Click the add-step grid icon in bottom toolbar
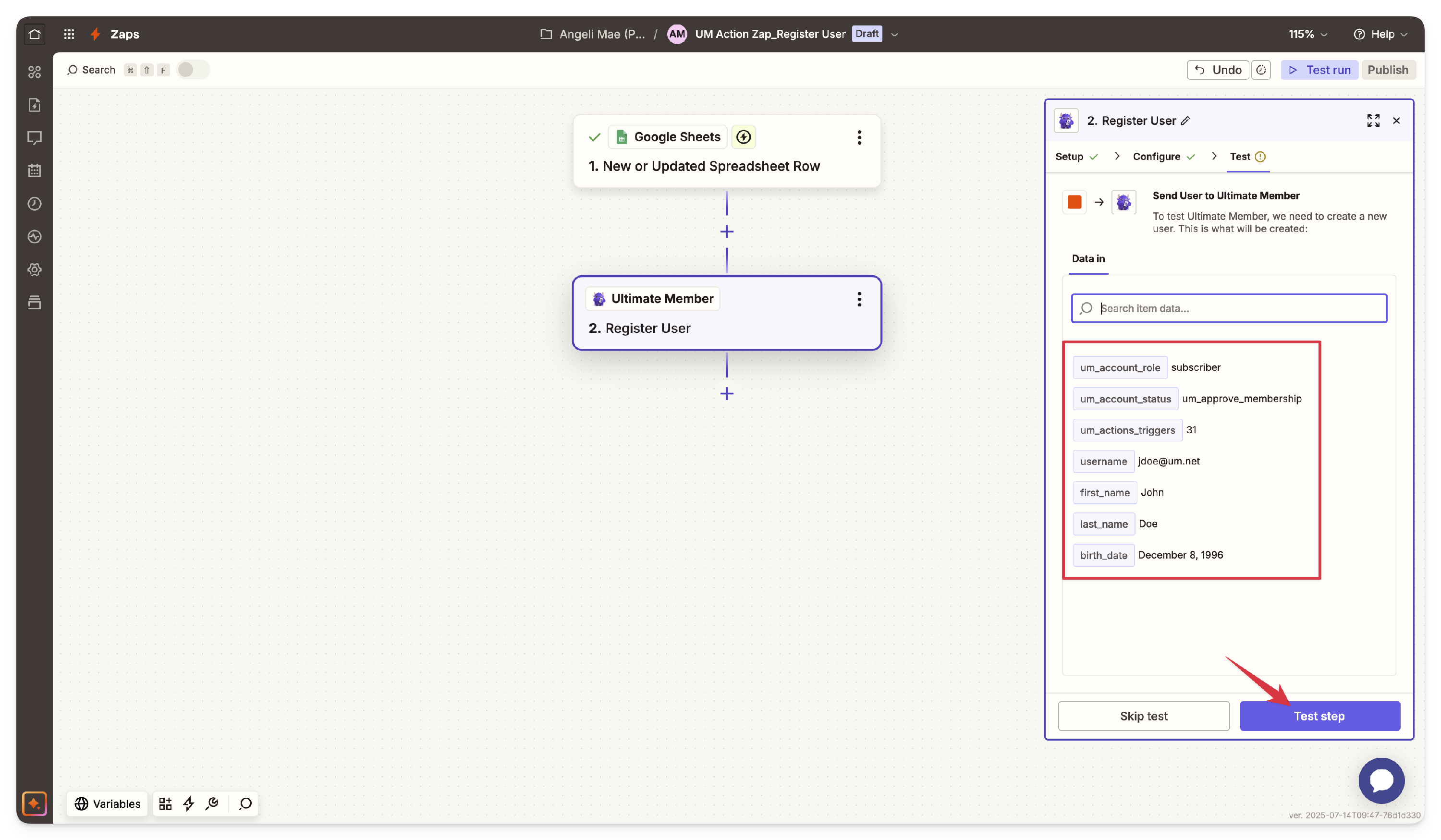The height and width of the screenshot is (840, 1441). click(x=165, y=803)
